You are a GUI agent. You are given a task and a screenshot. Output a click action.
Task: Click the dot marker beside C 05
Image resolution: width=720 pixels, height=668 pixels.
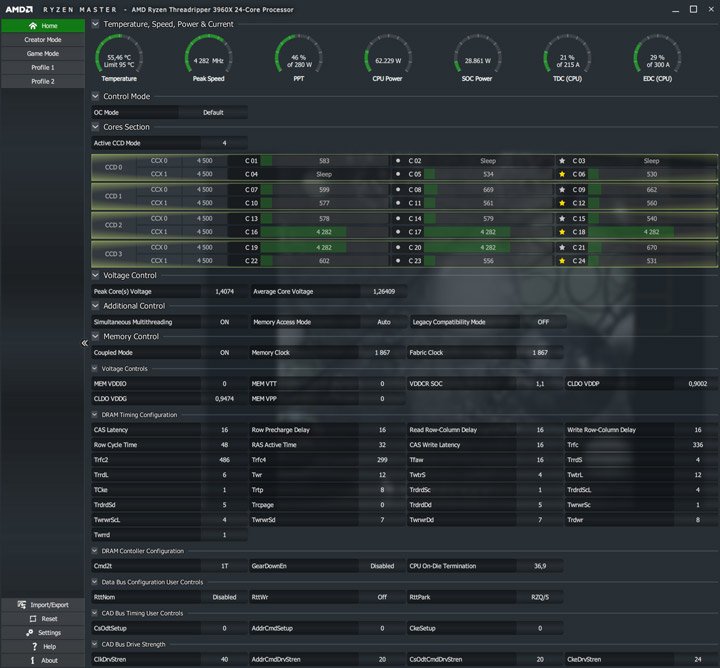[x=398, y=174]
